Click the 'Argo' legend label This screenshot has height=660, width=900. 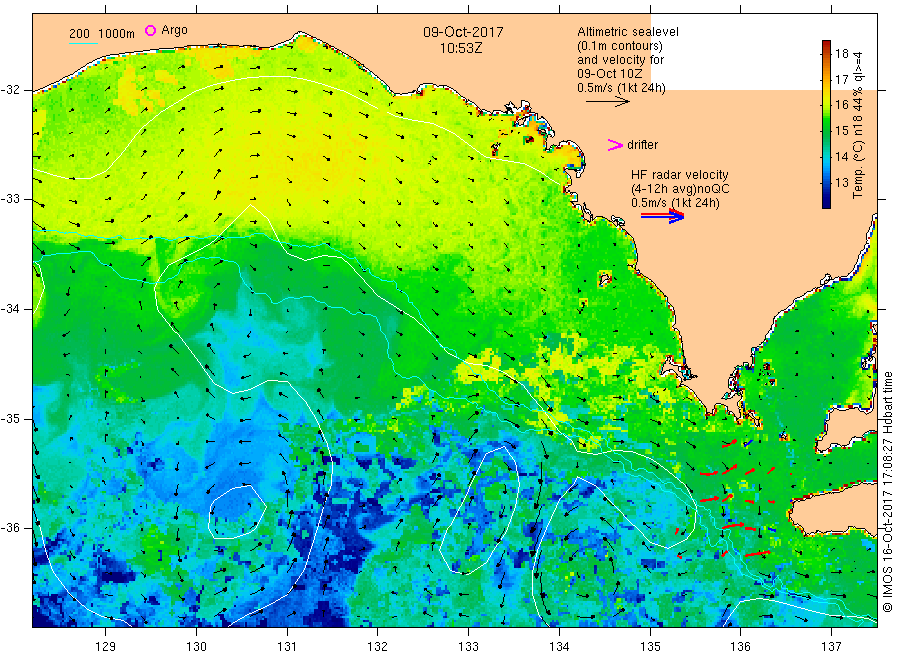click(x=174, y=30)
